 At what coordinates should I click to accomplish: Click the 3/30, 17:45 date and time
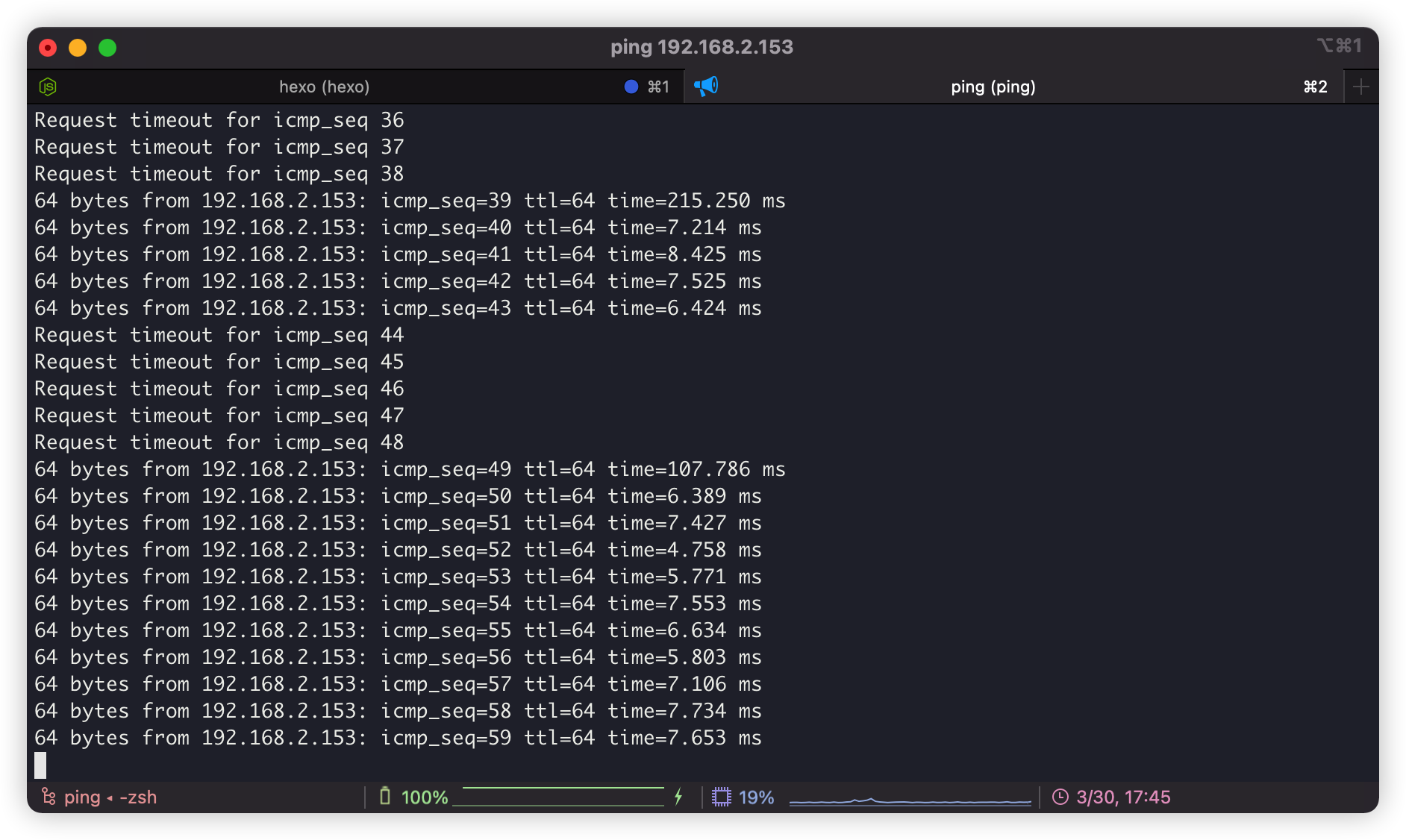pyautogui.click(x=1123, y=797)
